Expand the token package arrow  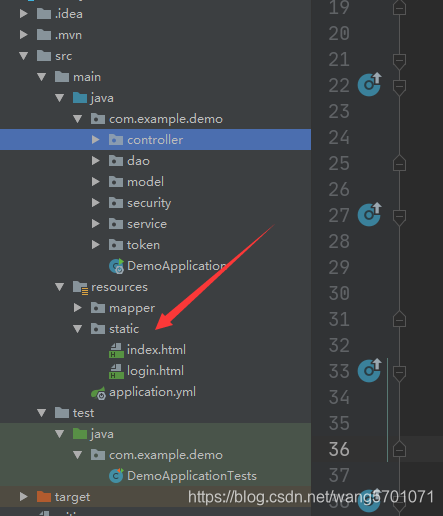(x=96, y=245)
